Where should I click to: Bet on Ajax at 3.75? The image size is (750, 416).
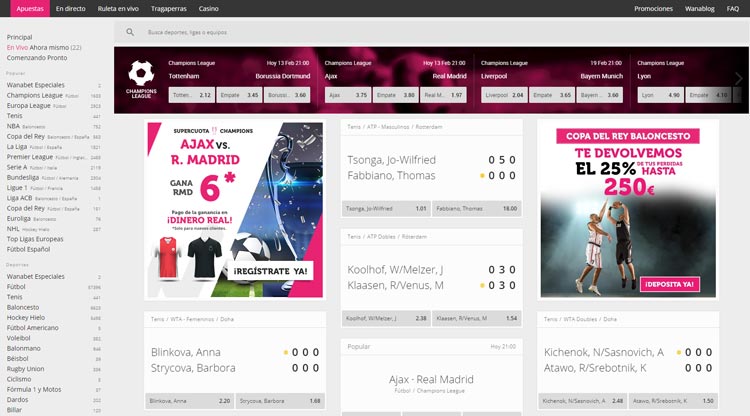348,95
